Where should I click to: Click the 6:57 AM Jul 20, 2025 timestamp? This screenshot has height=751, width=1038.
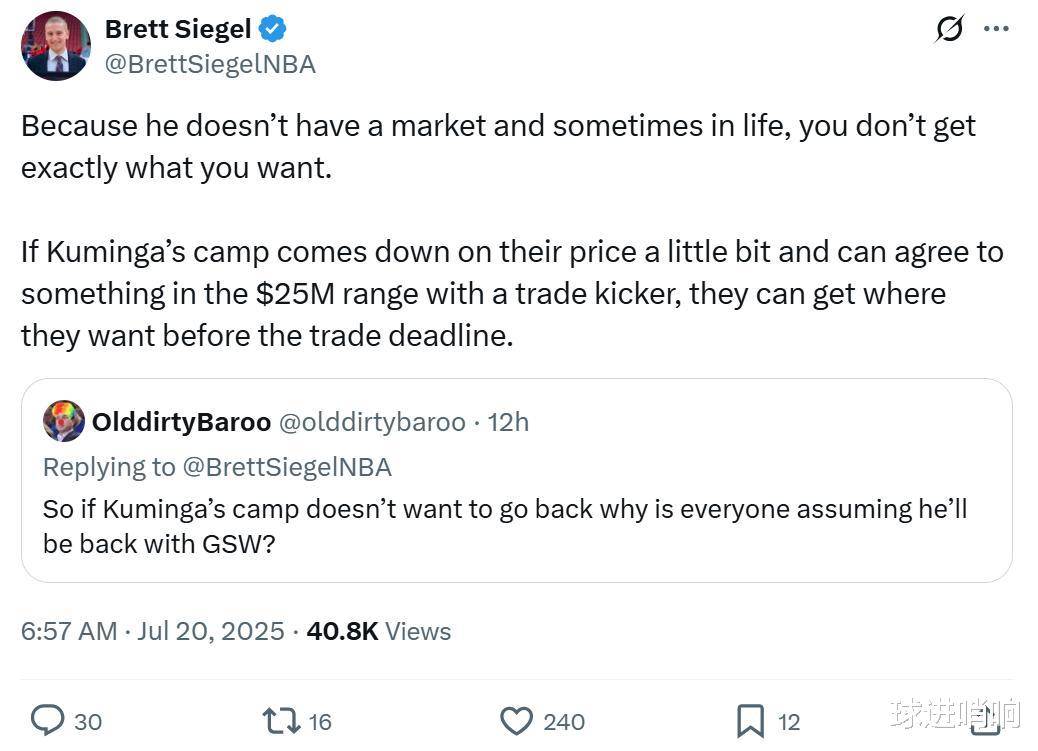153,631
